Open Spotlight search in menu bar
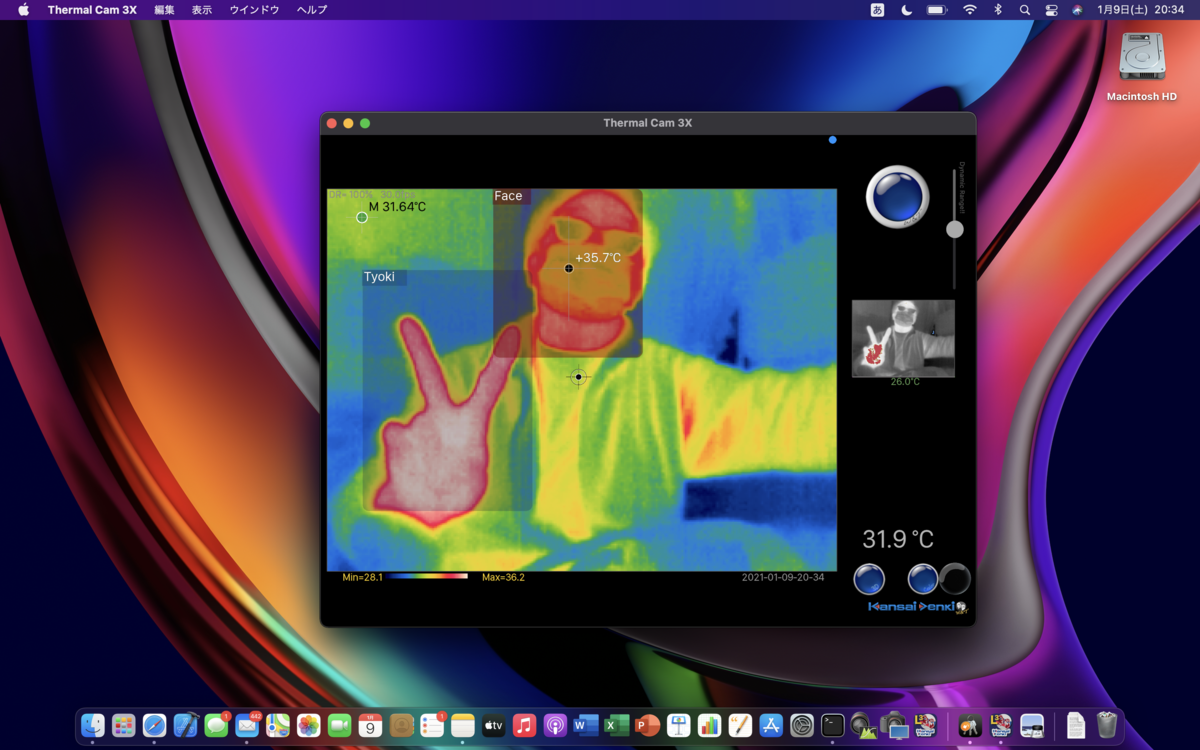 point(1025,10)
